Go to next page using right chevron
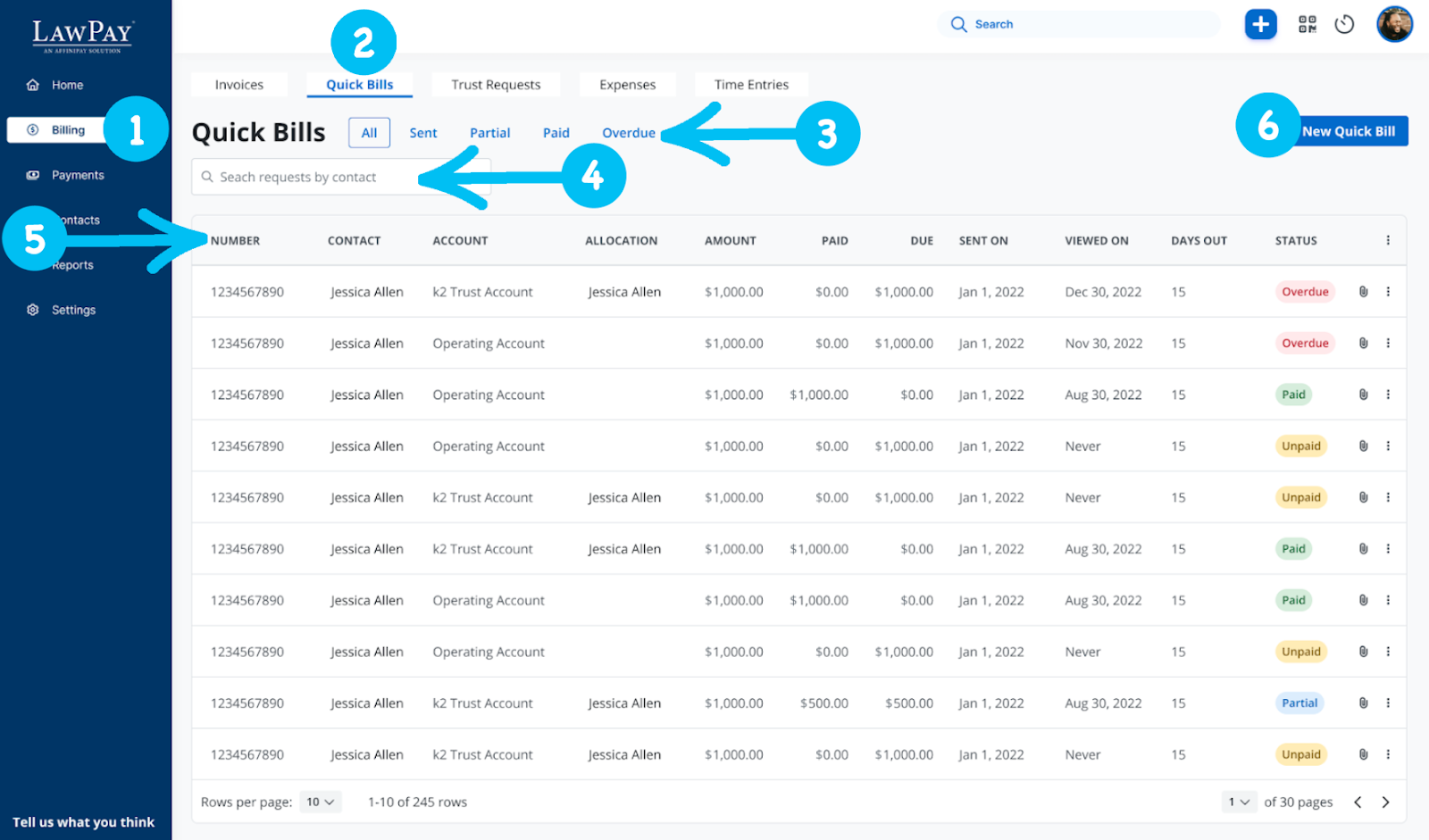This screenshot has height=840, width=1429. click(x=1385, y=803)
